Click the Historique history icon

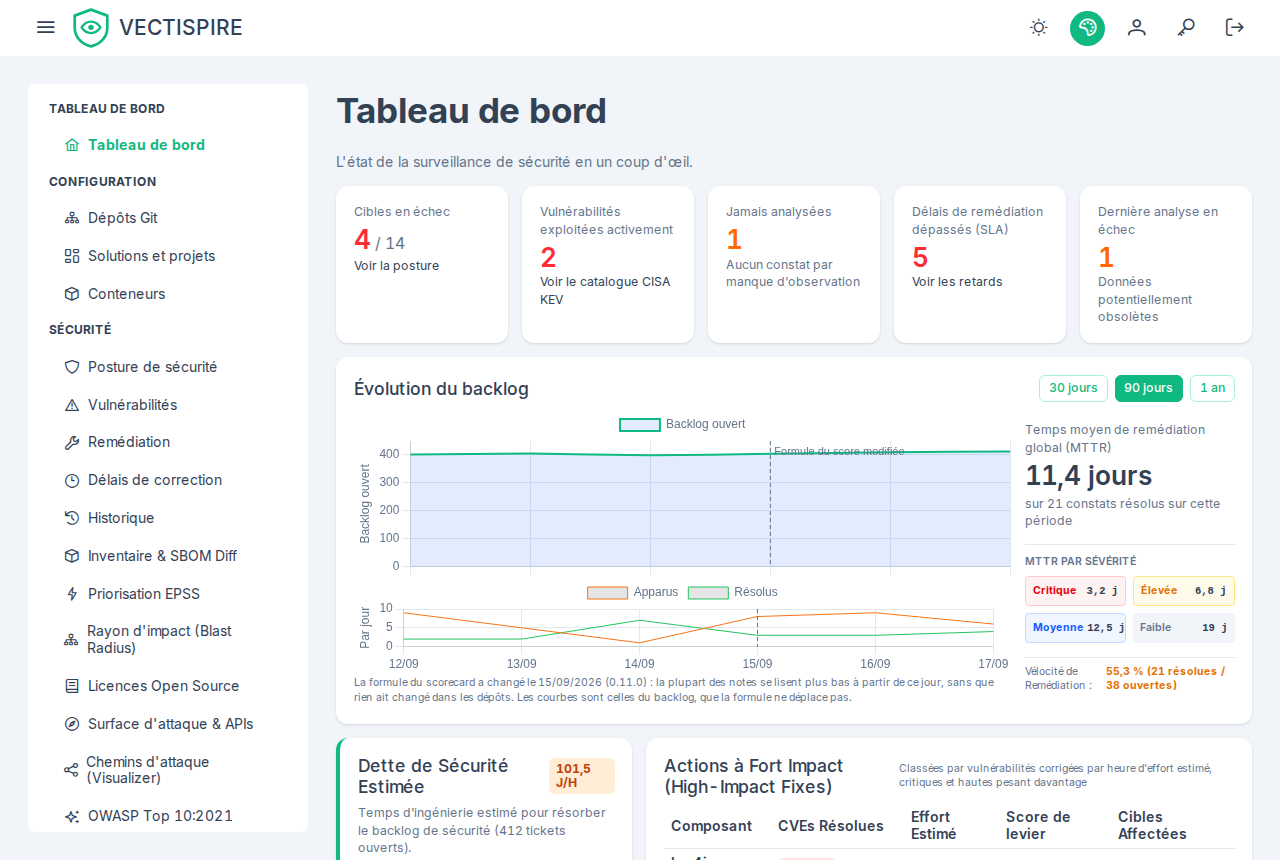click(x=72, y=518)
